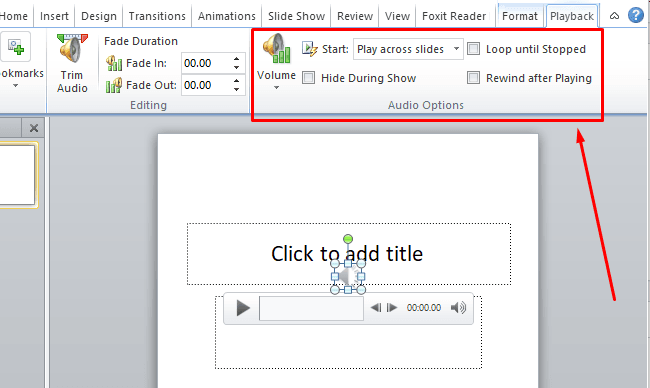Click the Start lightning icon

(309, 49)
